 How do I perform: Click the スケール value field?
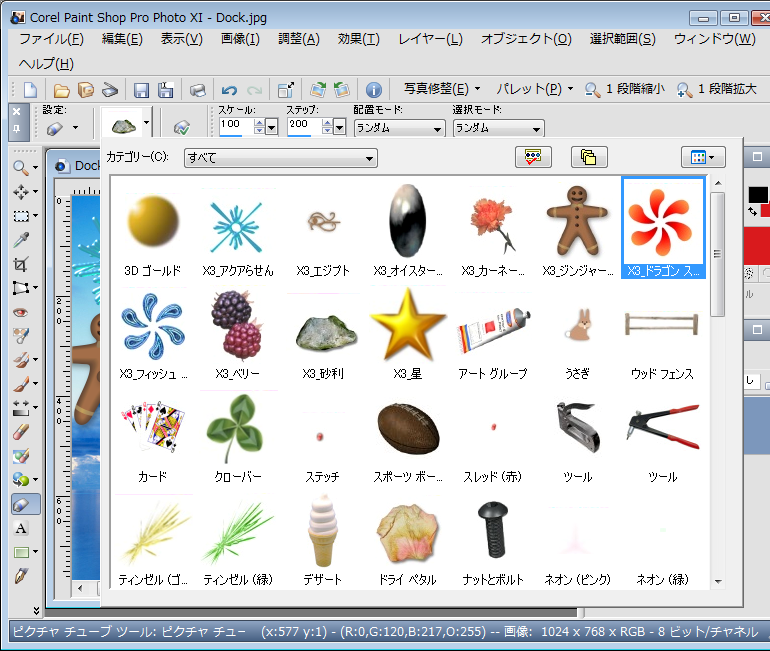[236, 126]
